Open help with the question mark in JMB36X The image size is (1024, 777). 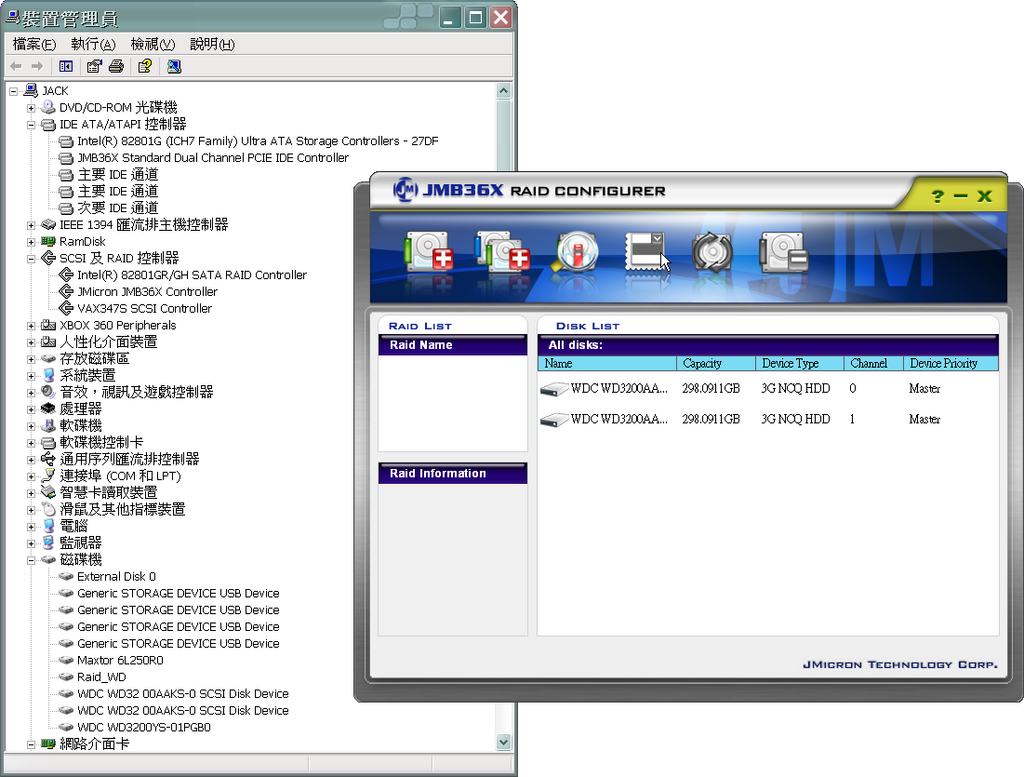click(938, 196)
